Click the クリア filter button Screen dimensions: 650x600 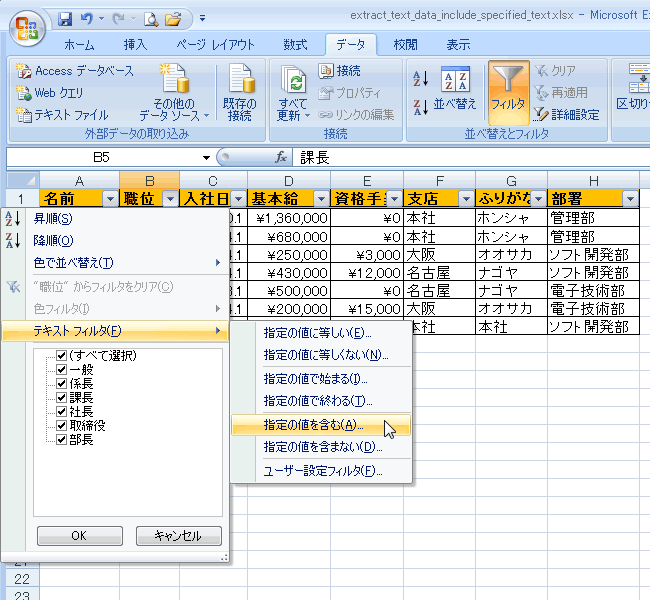click(x=555, y=71)
